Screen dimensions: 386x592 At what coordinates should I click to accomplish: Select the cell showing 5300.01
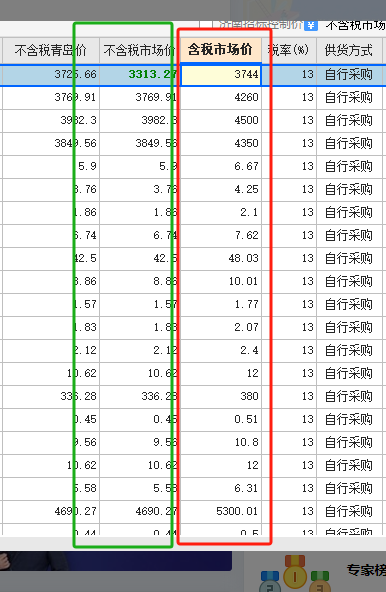(x=221, y=512)
